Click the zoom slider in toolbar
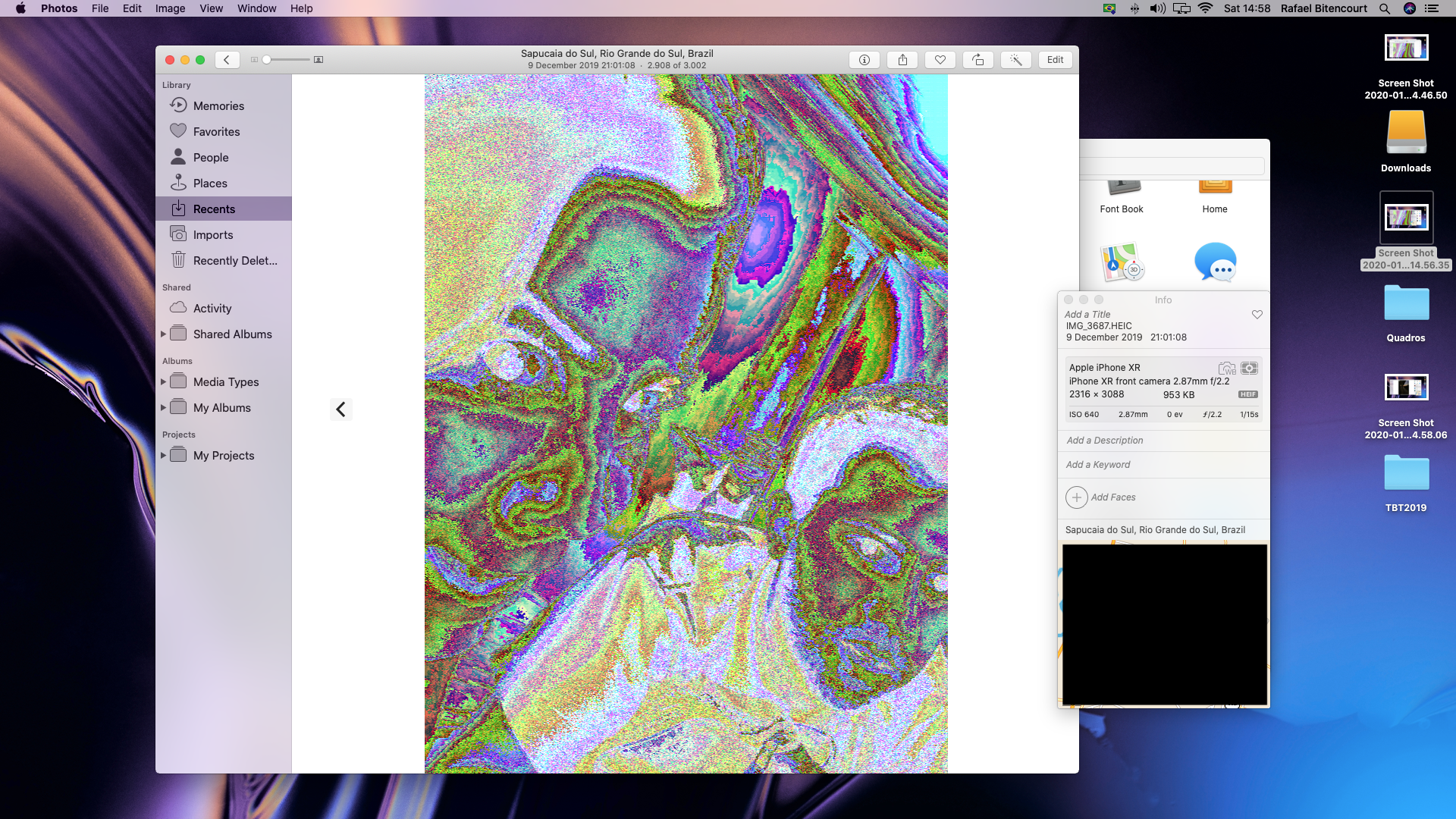The image size is (1456, 819). (x=287, y=60)
